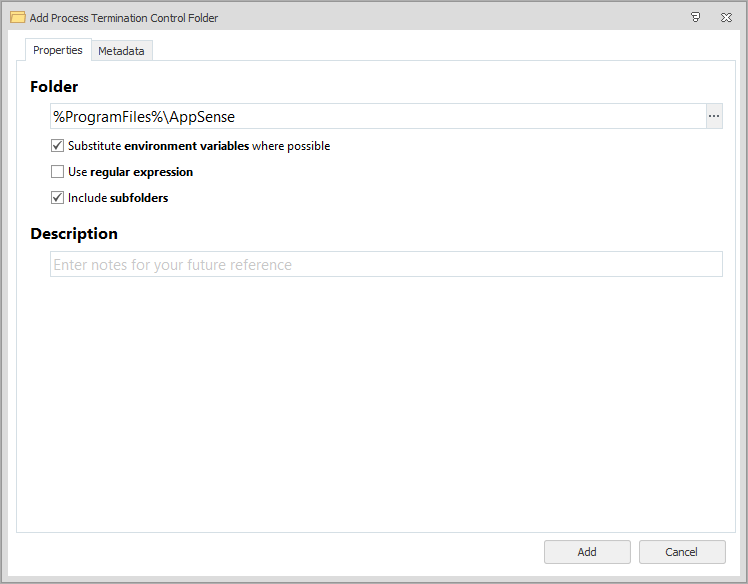The height and width of the screenshot is (584, 748).
Task: Click the bold Folder section heading
Action: pyautogui.click(x=54, y=87)
